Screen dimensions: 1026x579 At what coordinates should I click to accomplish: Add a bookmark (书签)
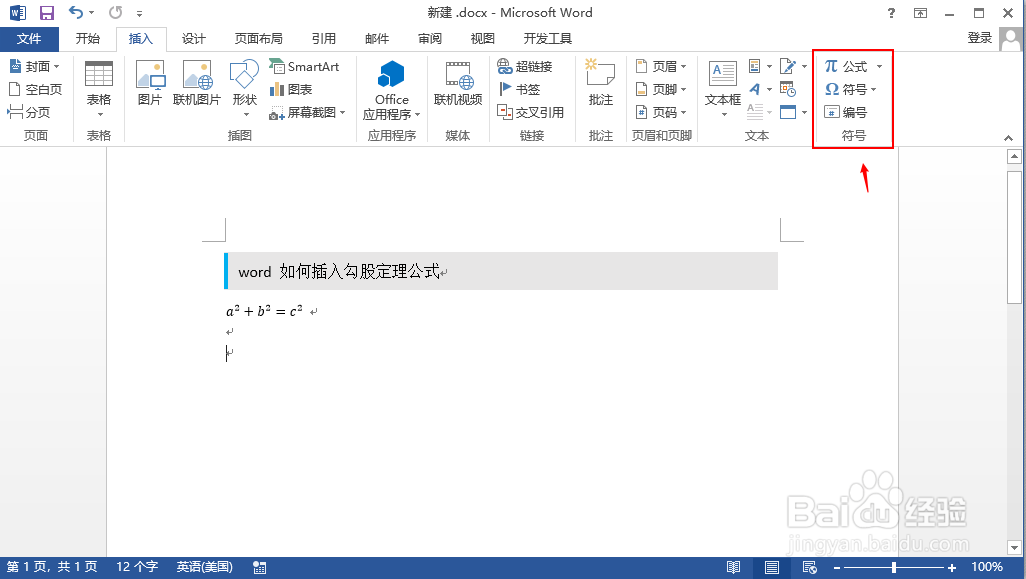519,89
